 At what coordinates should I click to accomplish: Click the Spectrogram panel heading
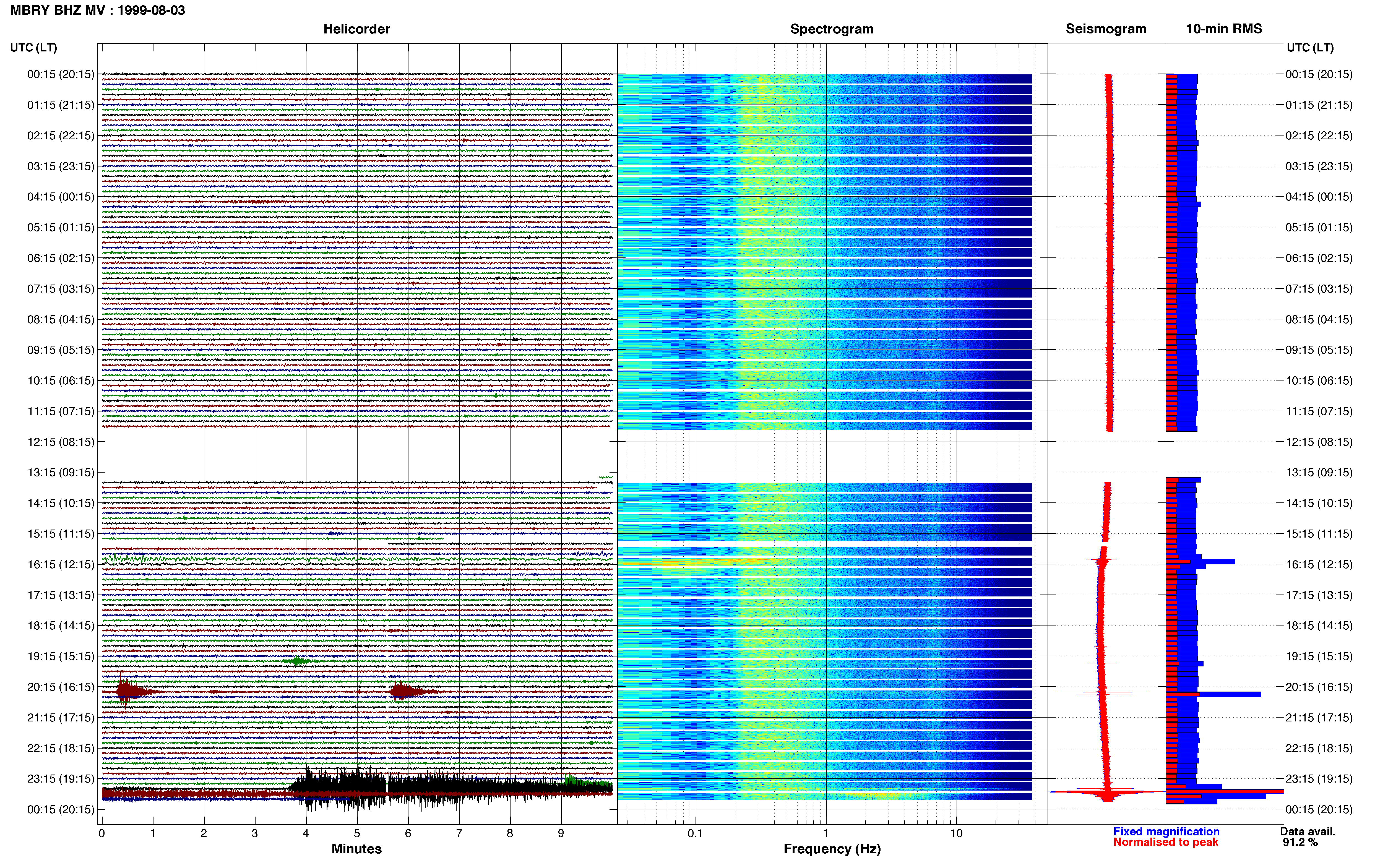(x=832, y=29)
